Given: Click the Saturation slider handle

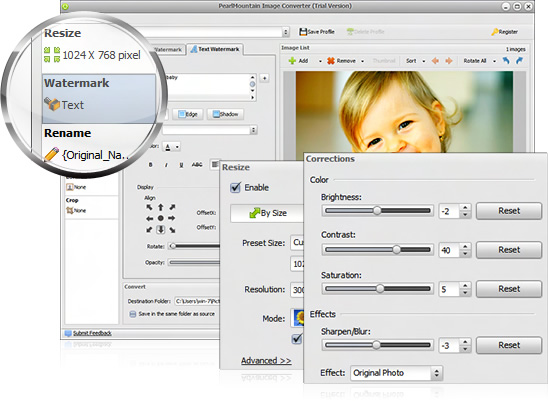Looking at the screenshot, I should (380, 289).
